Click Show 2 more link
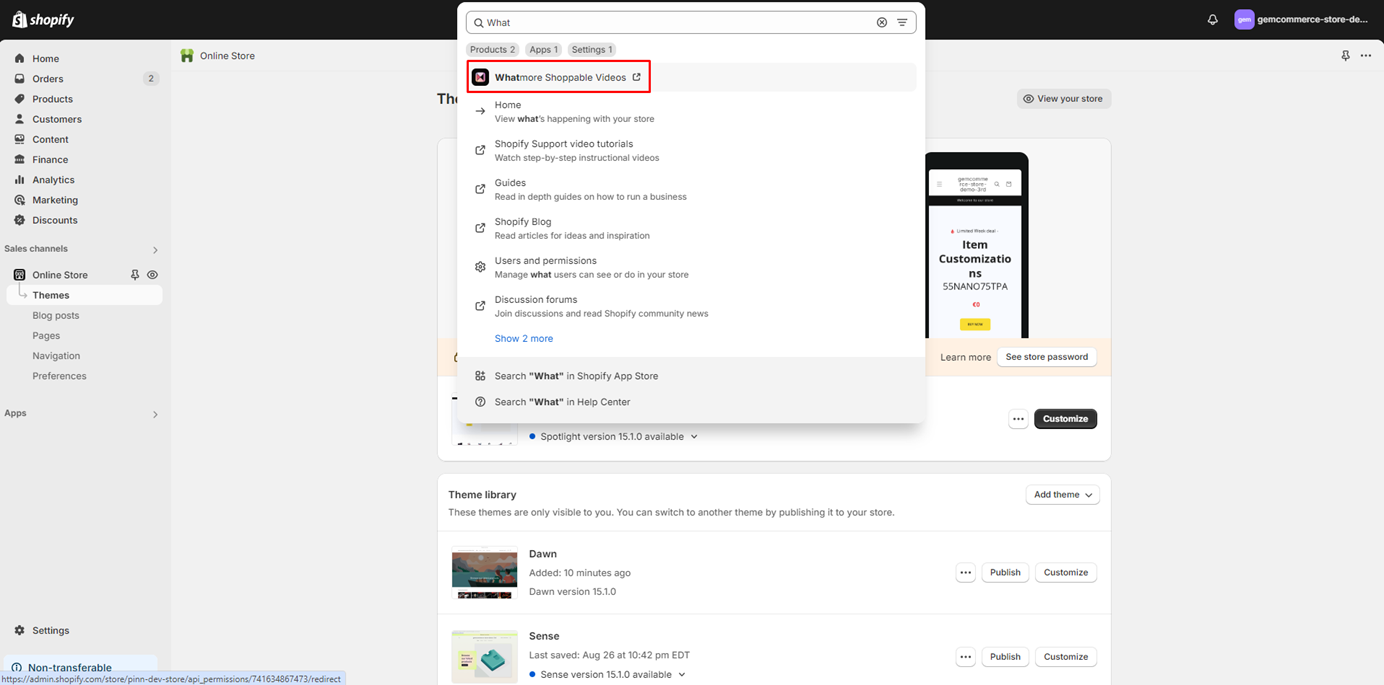Viewport: 1384px width, 685px height. click(x=523, y=339)
